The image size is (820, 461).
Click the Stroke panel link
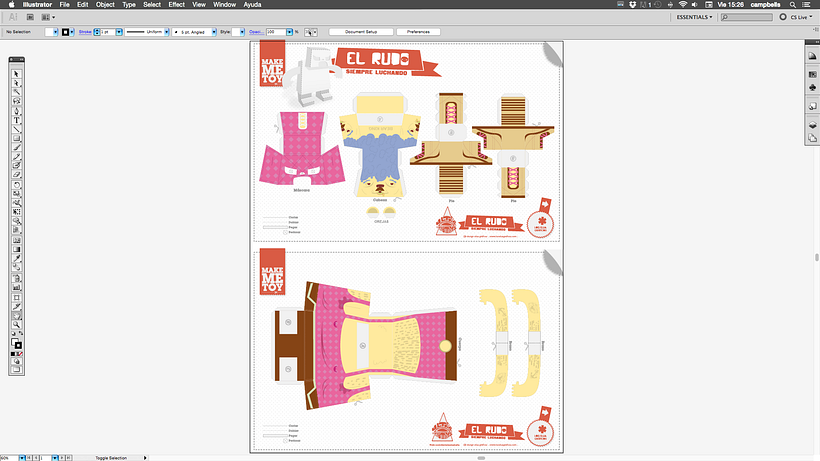85,32
